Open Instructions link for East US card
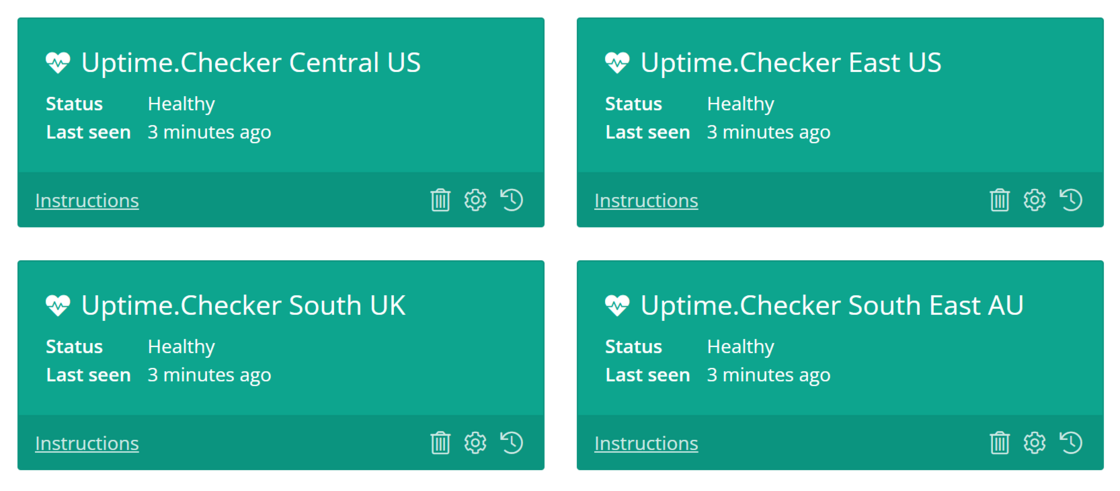This screenshot has height=491, width=1120. pyautogui.click(x=646, y=201)
